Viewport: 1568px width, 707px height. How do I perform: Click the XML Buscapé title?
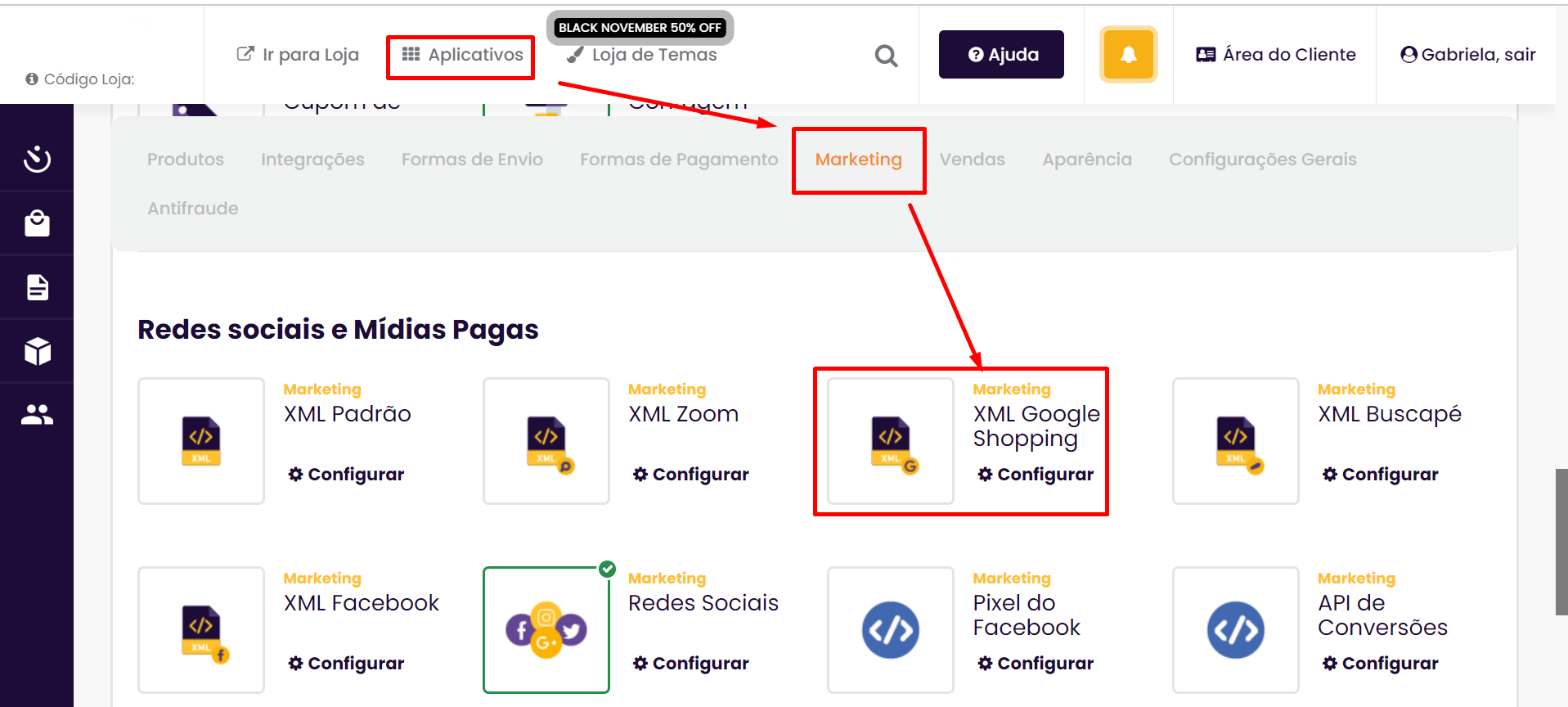[1390, 414]
